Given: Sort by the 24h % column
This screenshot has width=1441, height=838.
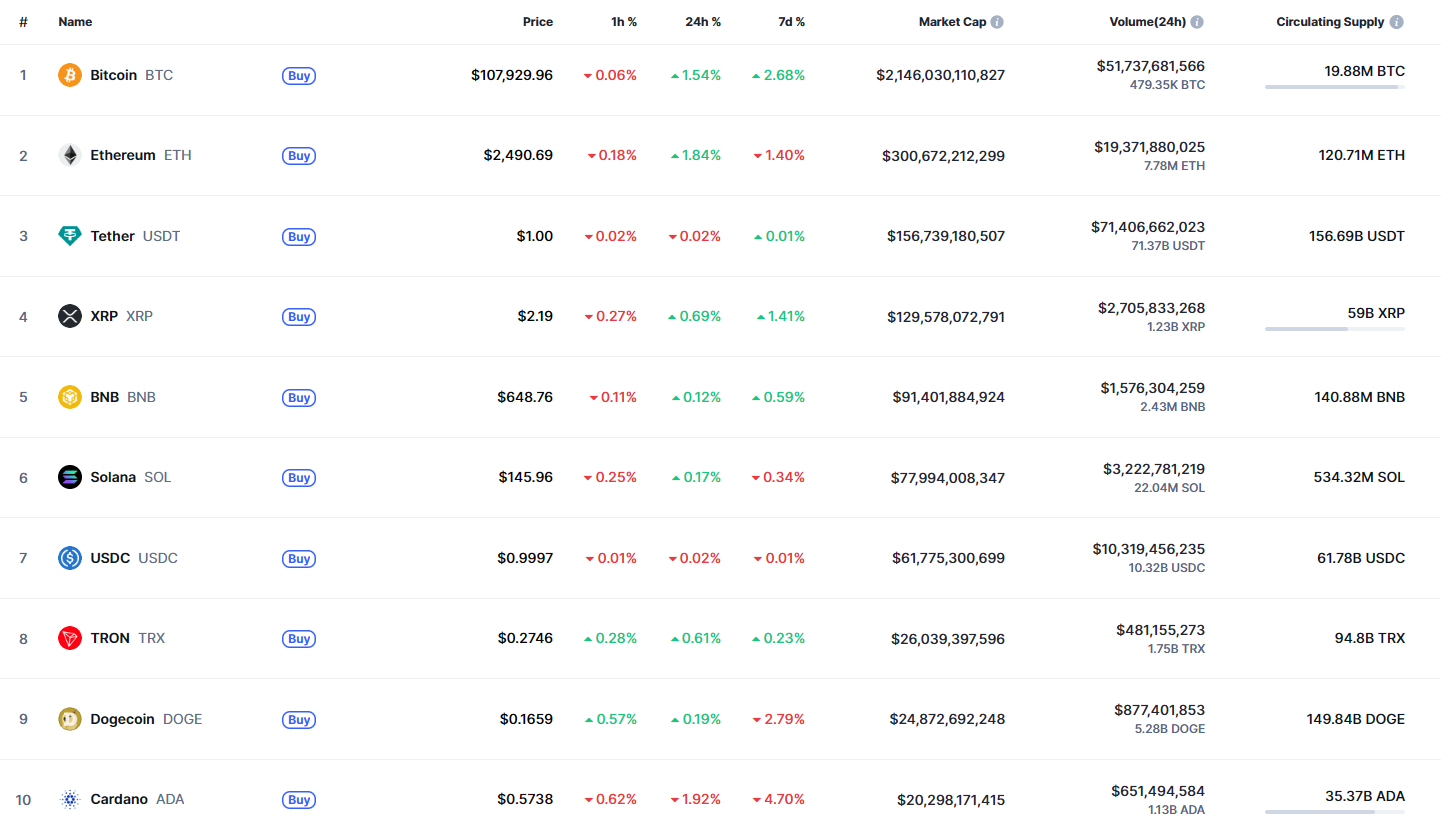Looking at the screenshot, I should pos(703,22).
